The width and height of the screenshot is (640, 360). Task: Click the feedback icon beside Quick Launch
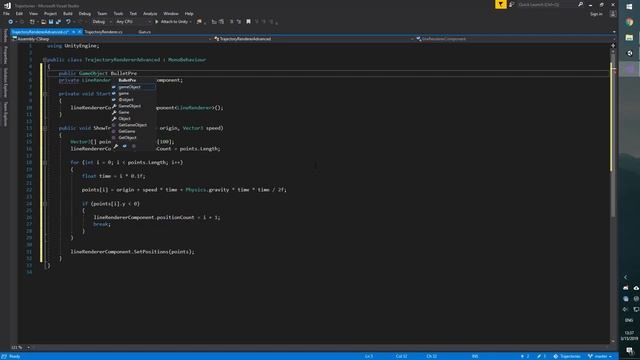click(511, 4)
